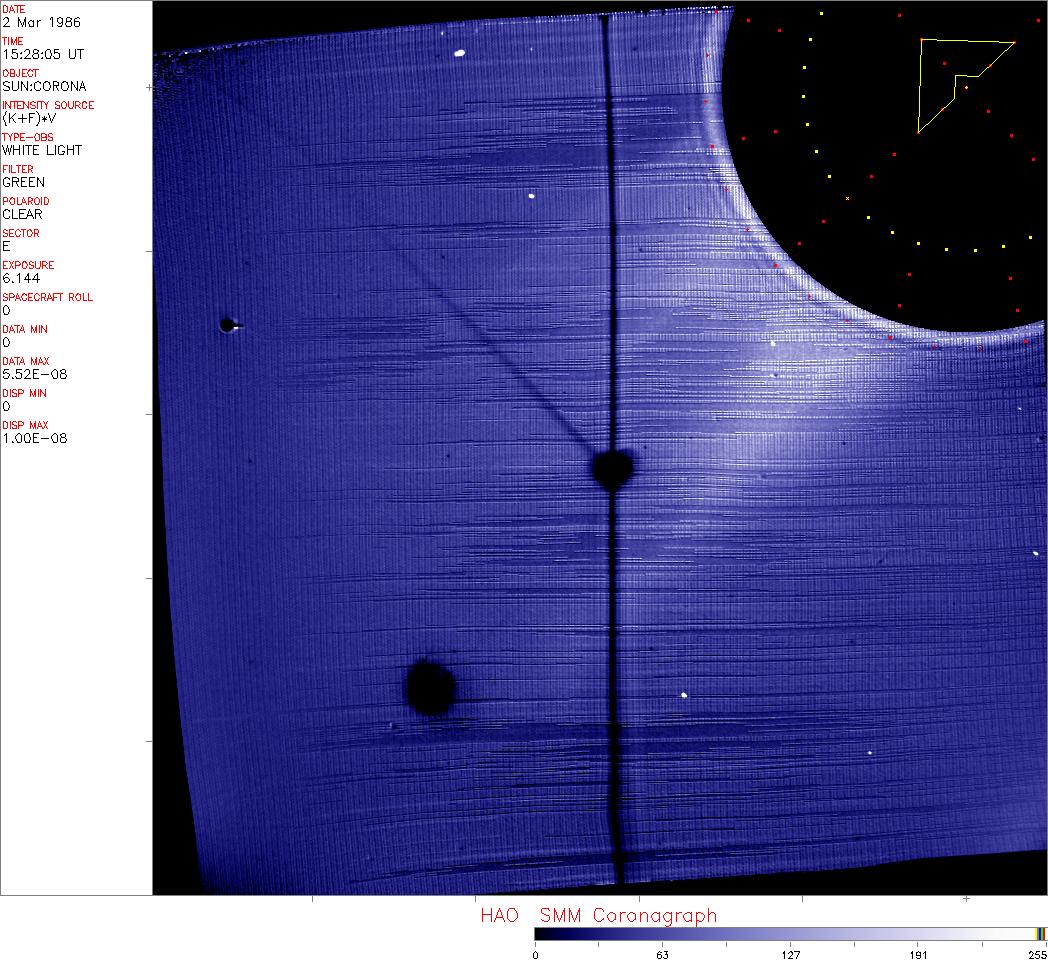This screenshot has width=1048, height=960.
Task: Select the sector value 'E'
Action: pos(6,247)
